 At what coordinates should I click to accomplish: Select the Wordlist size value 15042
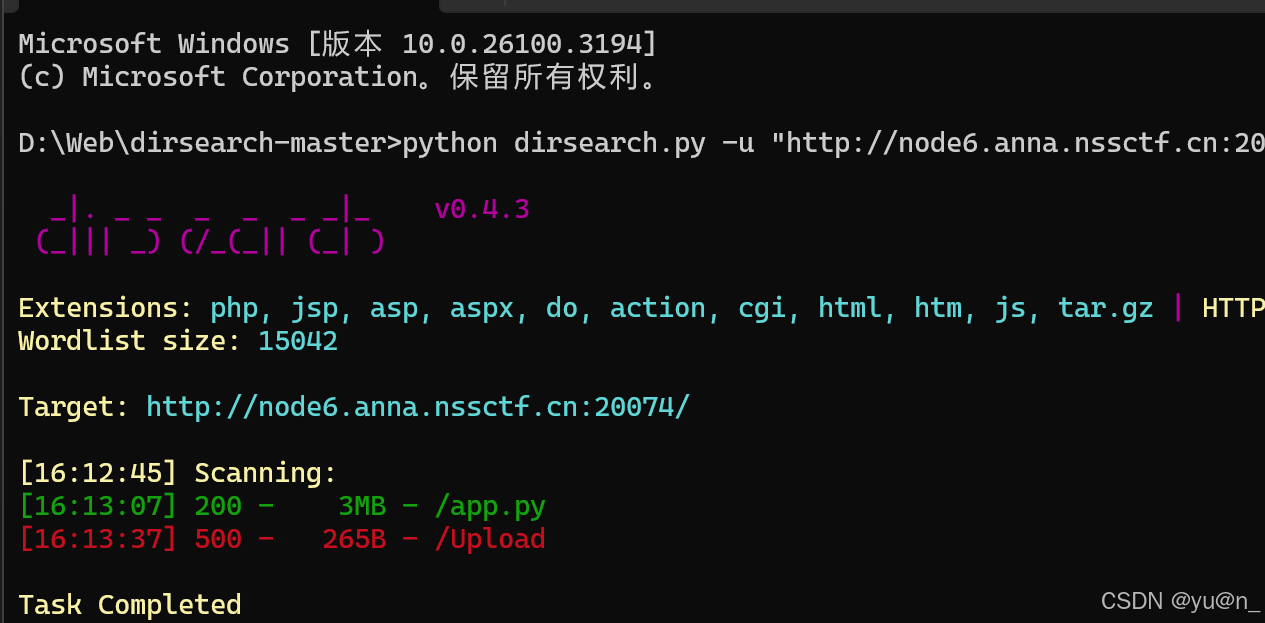click(297, 340)
